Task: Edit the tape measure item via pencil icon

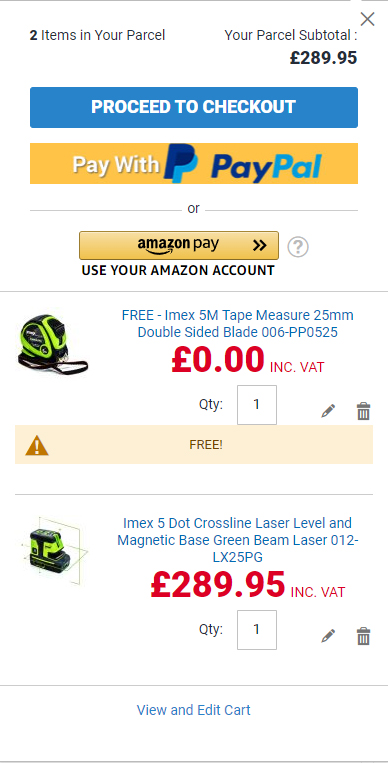Action: (x=328, y=411)
